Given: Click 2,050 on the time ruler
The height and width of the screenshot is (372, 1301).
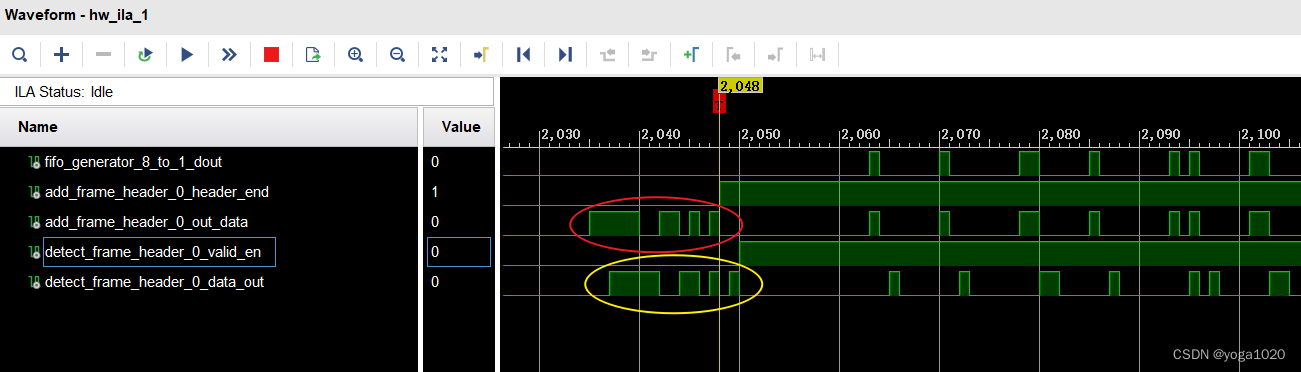Looking at the screenshot, I should point(760,134).
